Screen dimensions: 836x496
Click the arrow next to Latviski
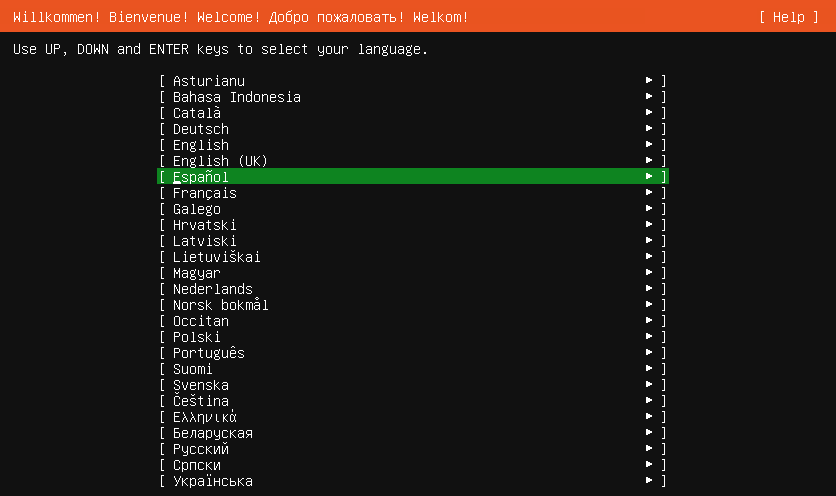[x=649, y=240]
